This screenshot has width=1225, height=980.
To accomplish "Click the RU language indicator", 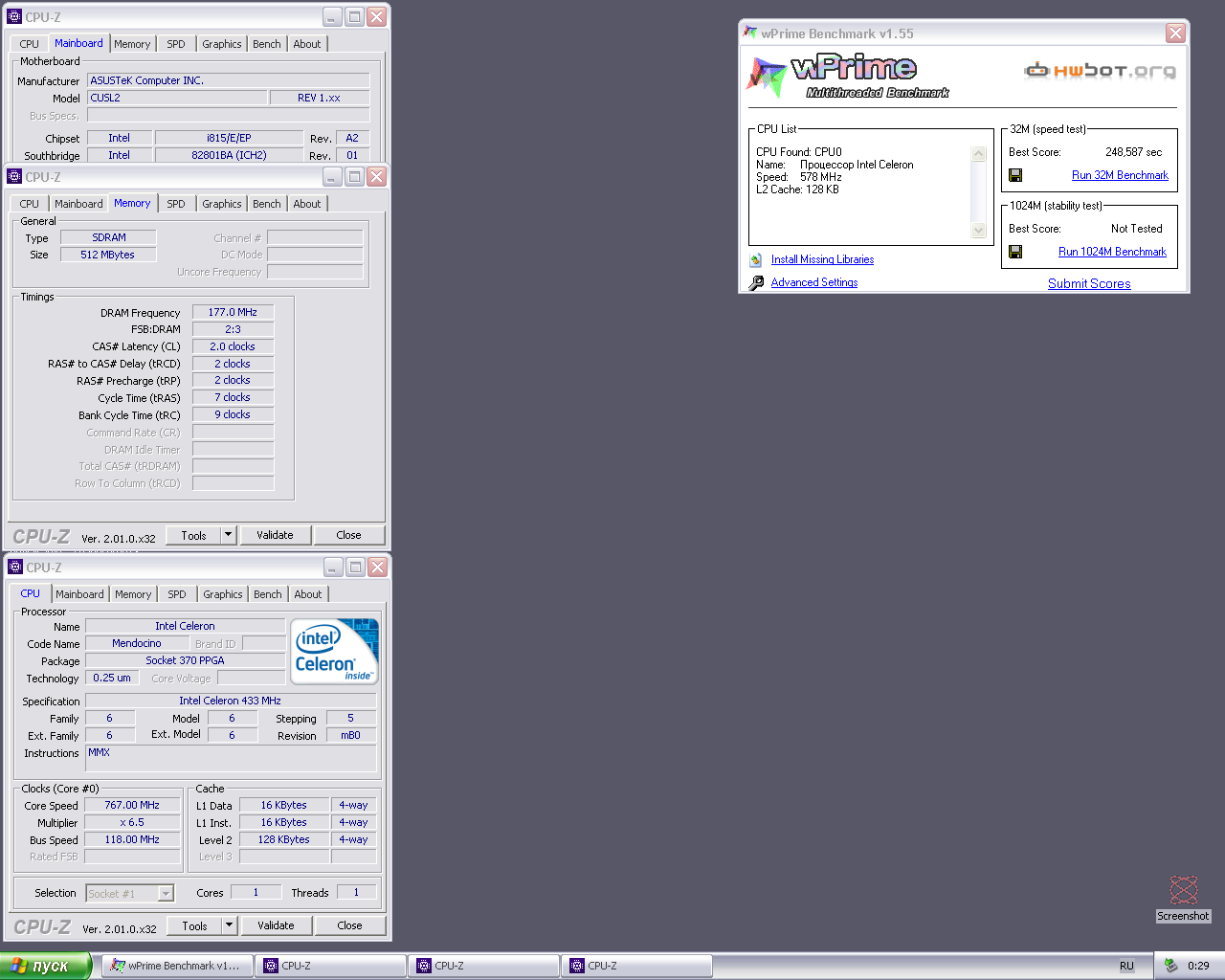I will tap(1126, 966).
